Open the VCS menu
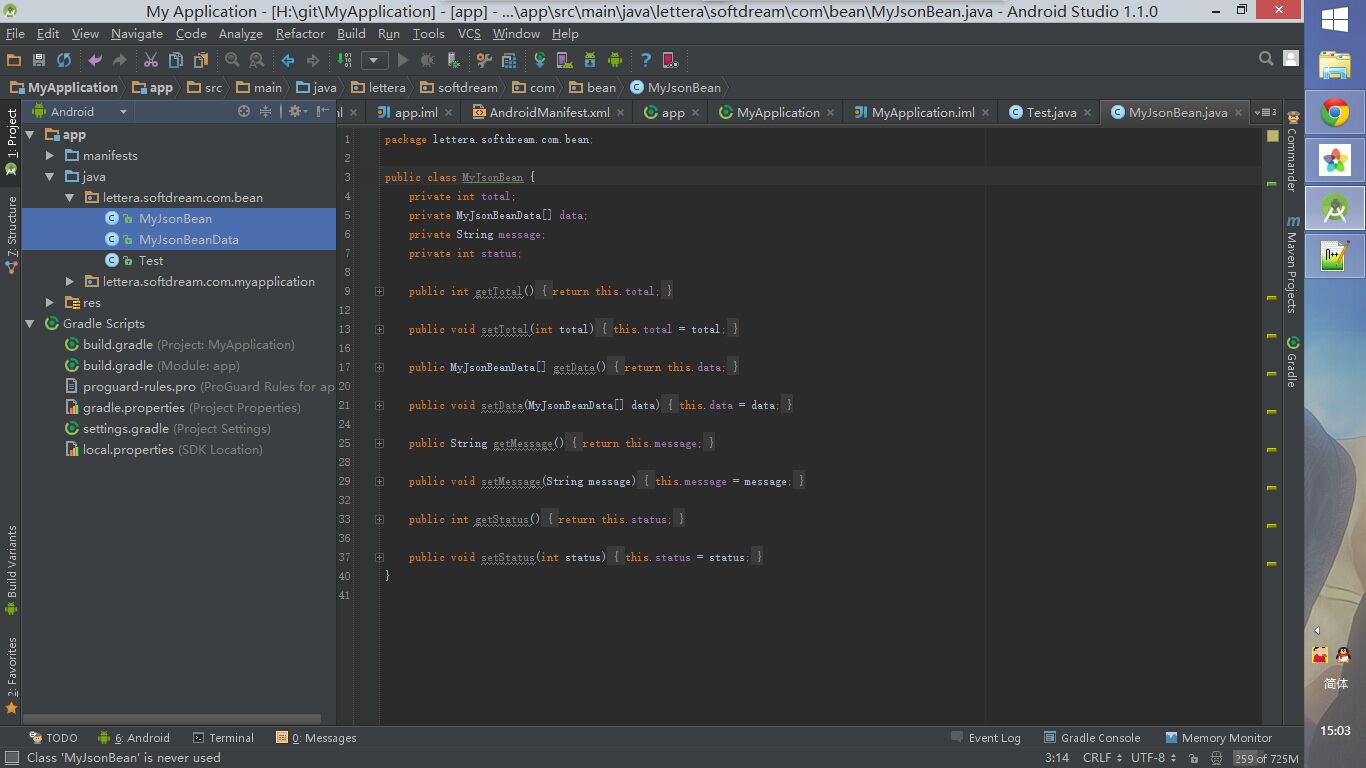The height and width of the screenshot is (768, 1366). click(x=469, y=34)
